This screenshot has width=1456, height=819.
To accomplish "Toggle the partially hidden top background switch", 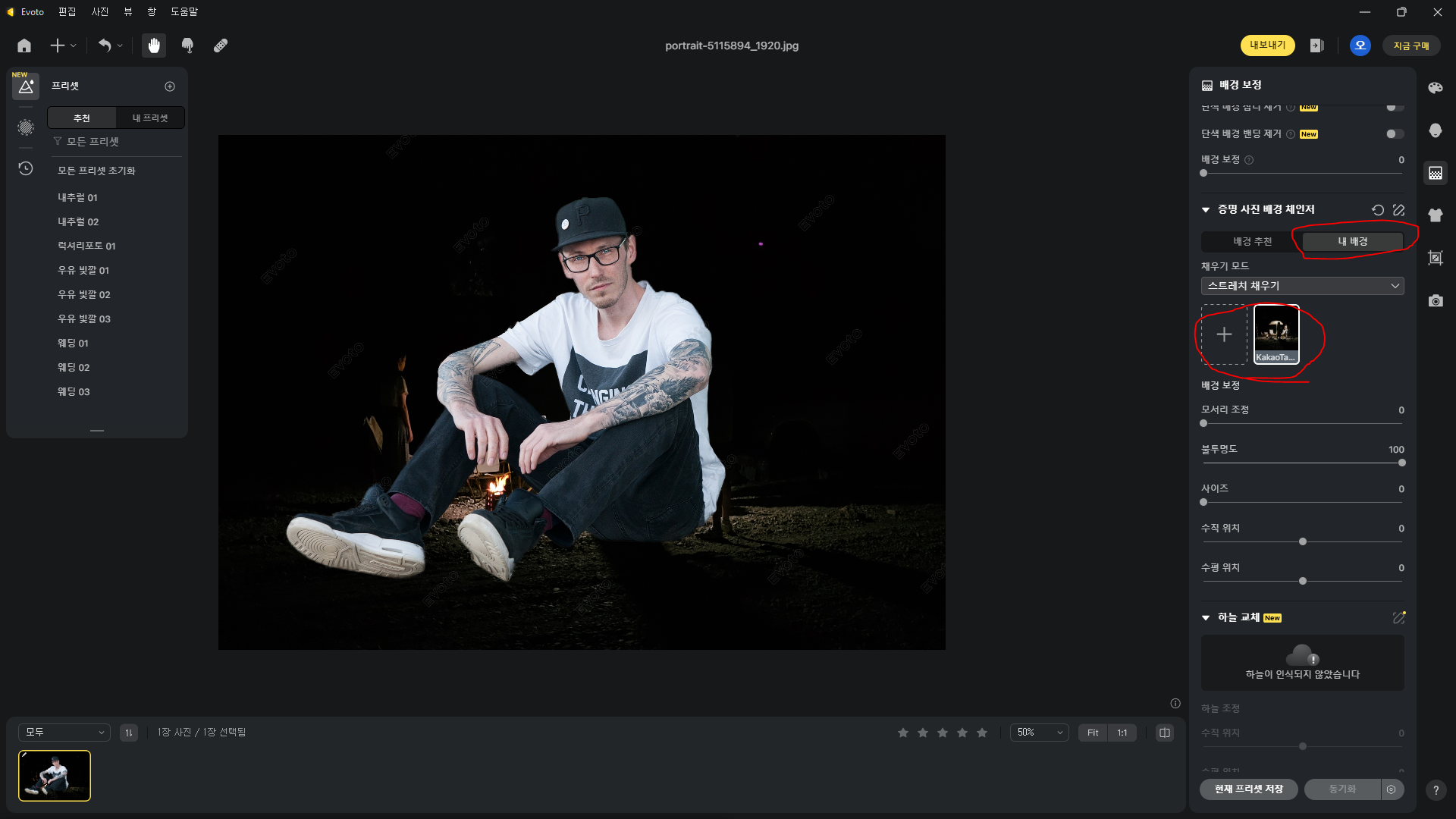I will tap(1394, 108).
